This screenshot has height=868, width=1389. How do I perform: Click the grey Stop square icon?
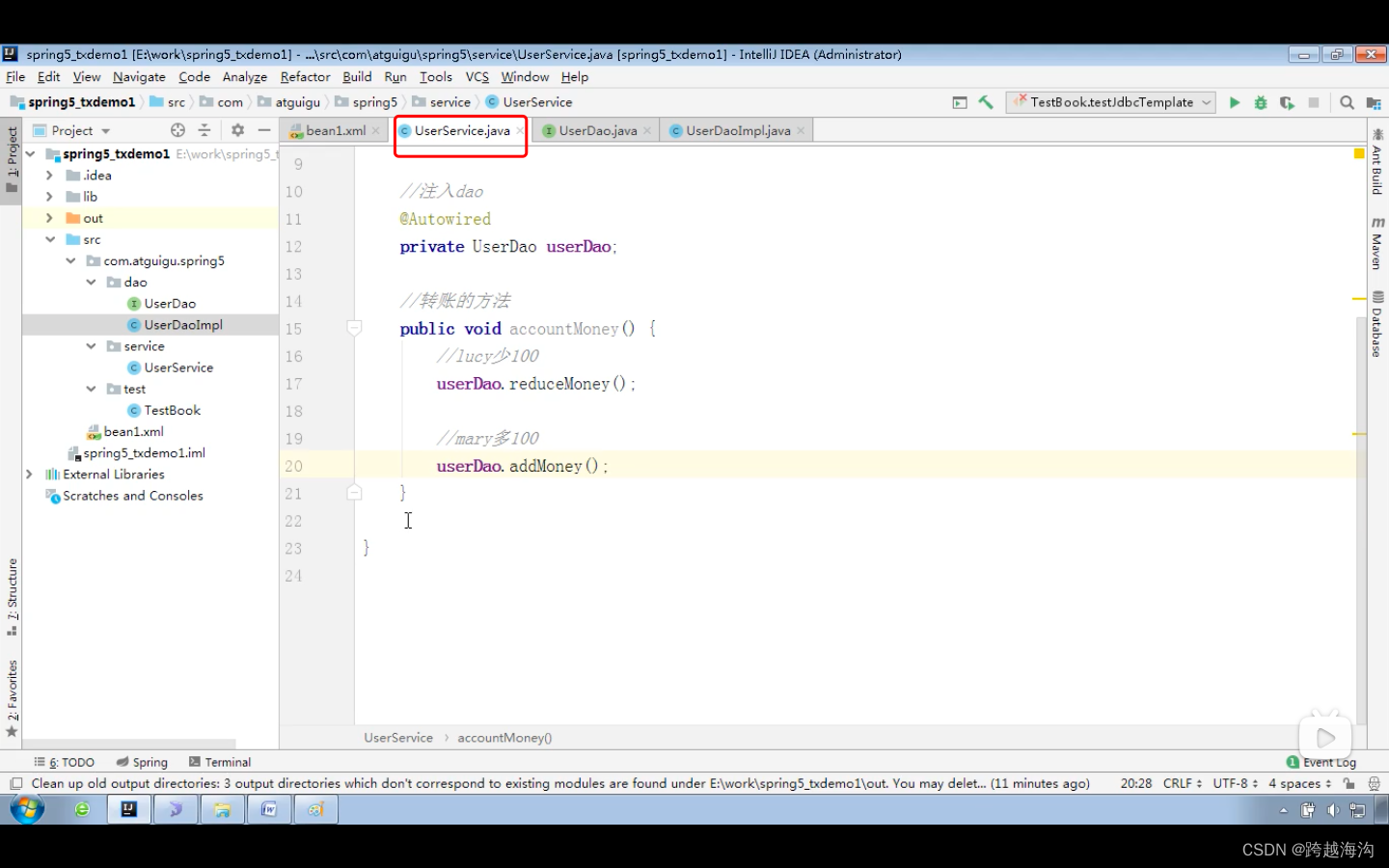coord(1313,102)
